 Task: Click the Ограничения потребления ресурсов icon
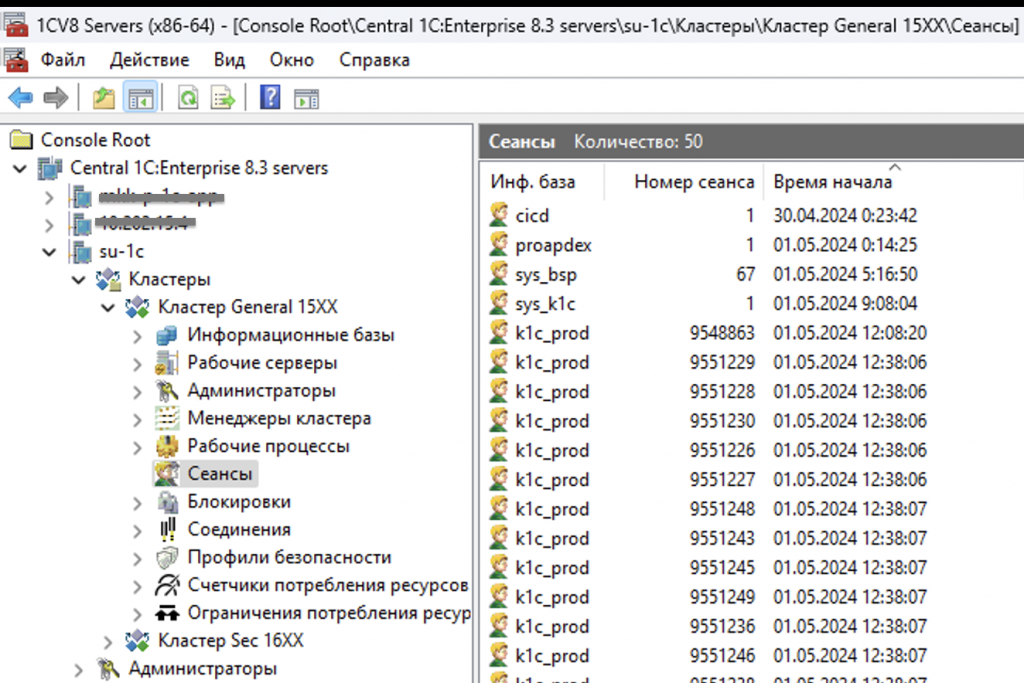[x=167, y=613]
